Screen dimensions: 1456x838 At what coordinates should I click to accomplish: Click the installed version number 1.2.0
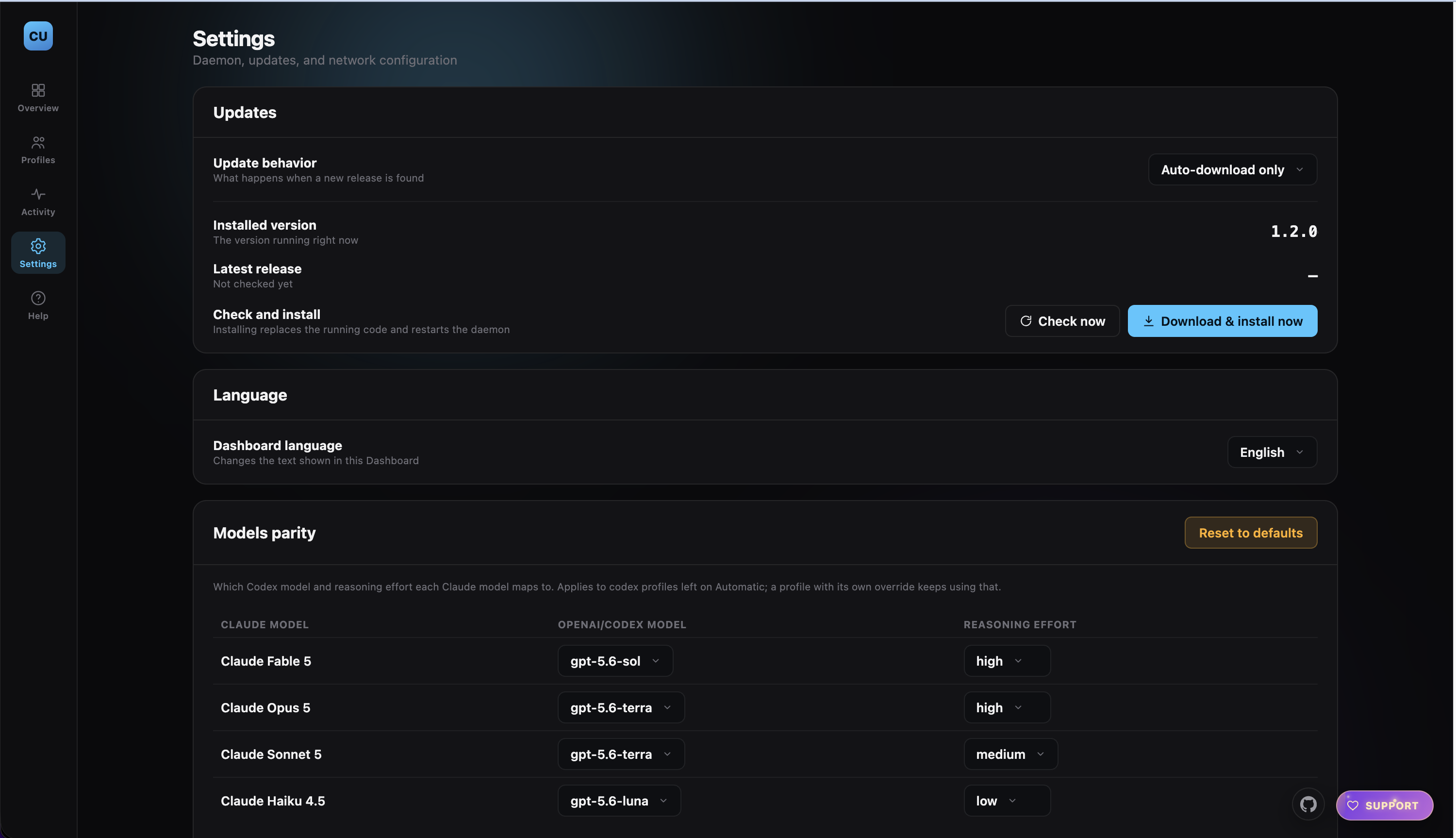pos(1294,232)
